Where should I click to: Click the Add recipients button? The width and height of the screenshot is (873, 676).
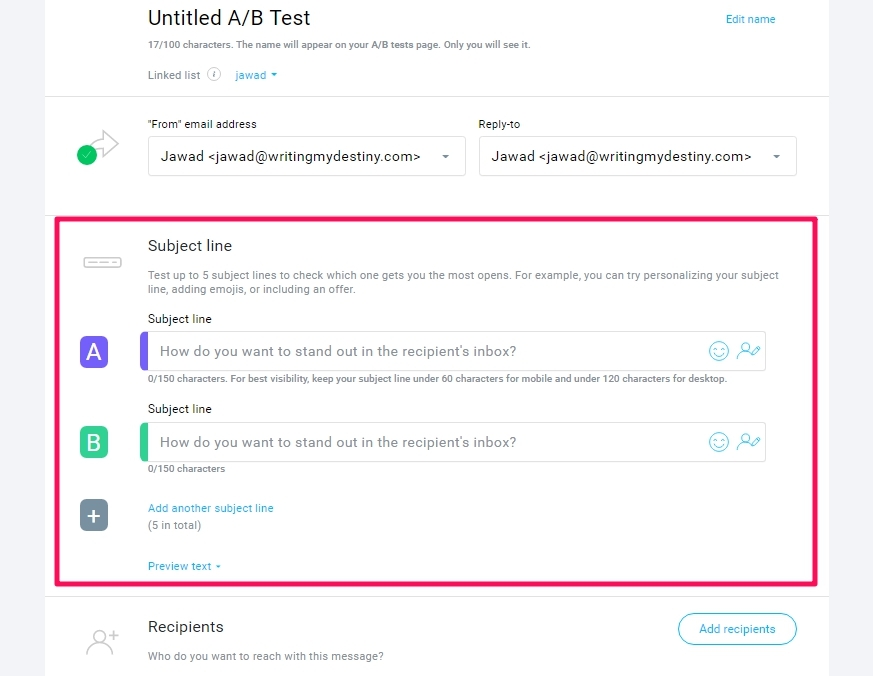(737, 629)
